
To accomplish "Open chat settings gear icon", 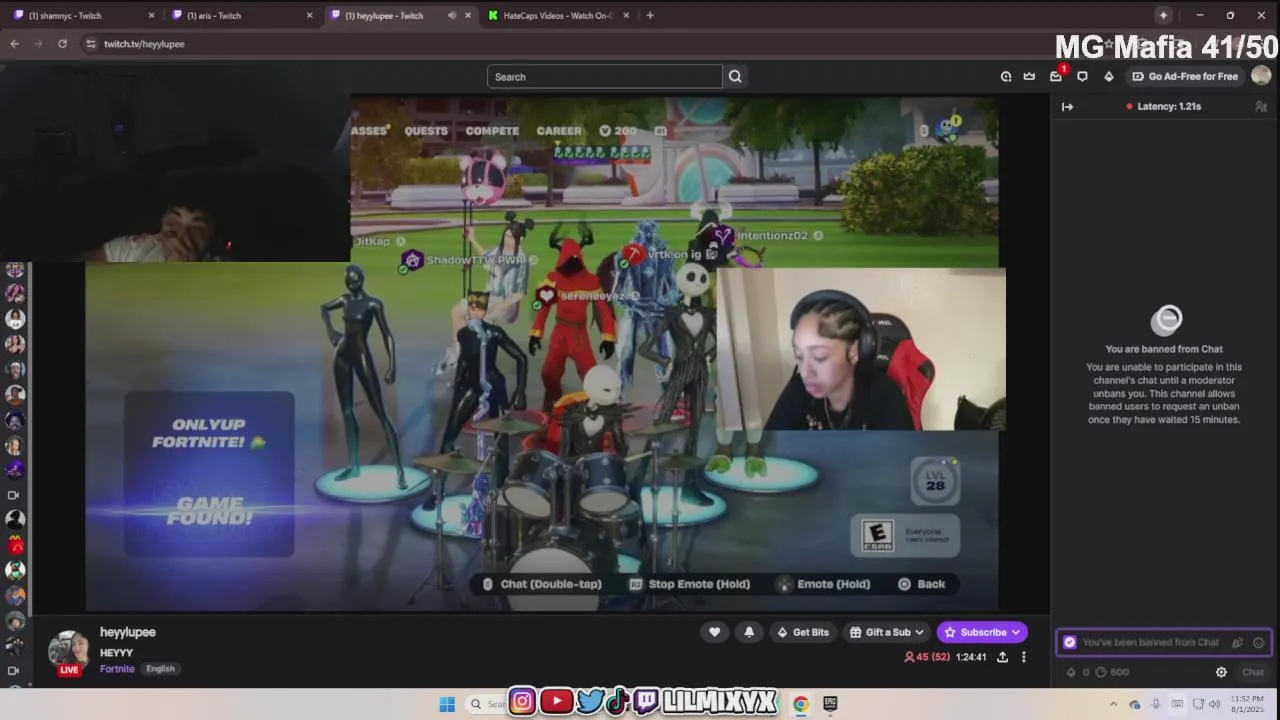I will [x=1221, y=672].
